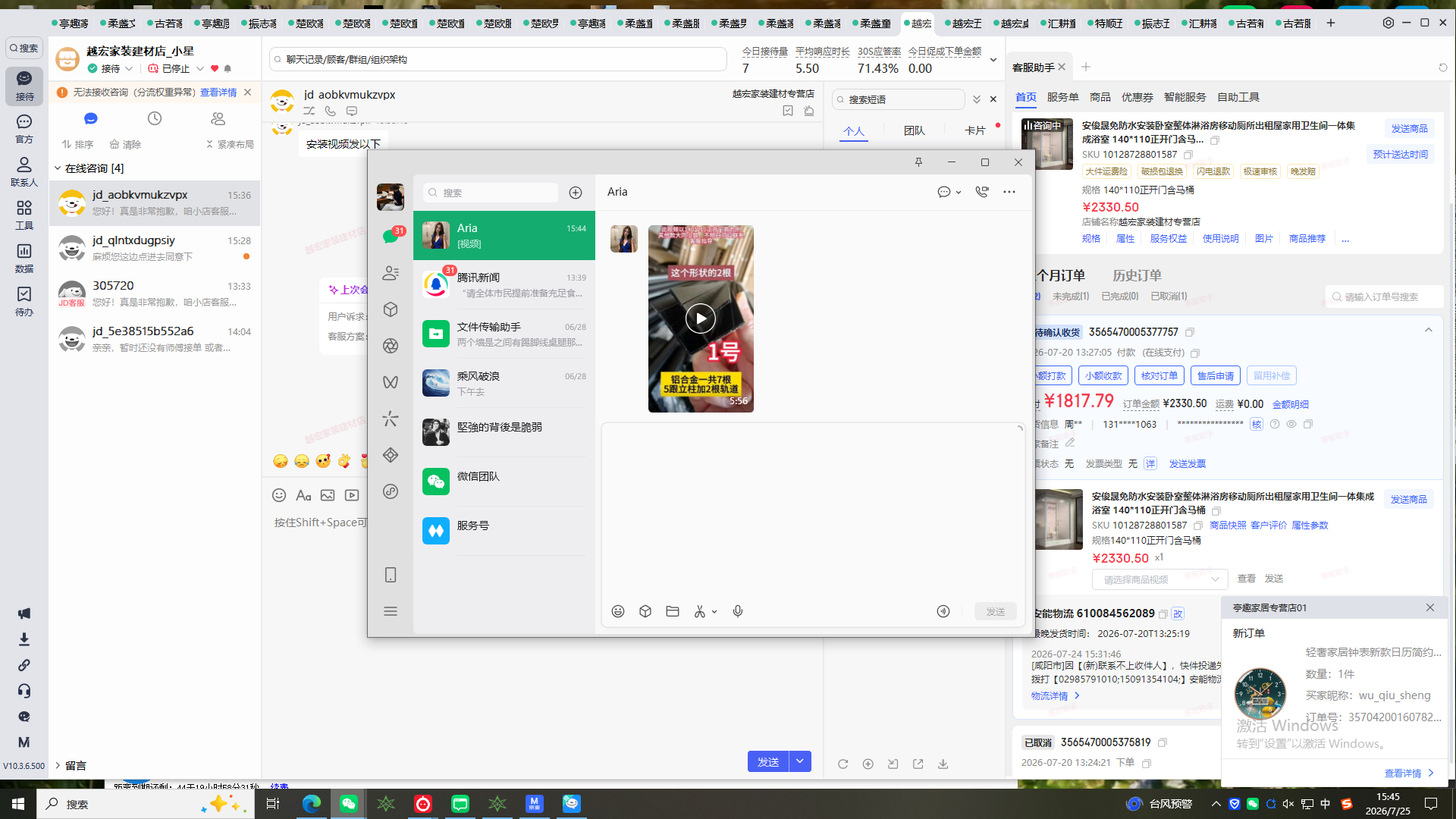1456x819 pixels.
Task: Click the plus icon beside WeChat search
Action: [x=576, y=193]
